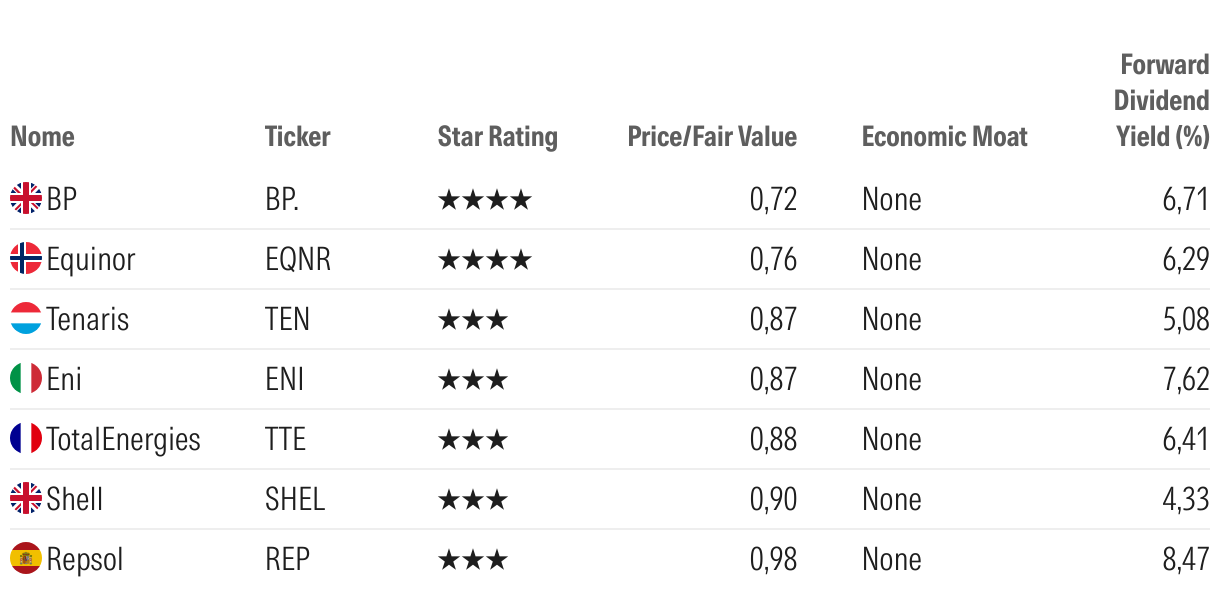Sort by Forward Dividend Yield header

coord(1163,101)
